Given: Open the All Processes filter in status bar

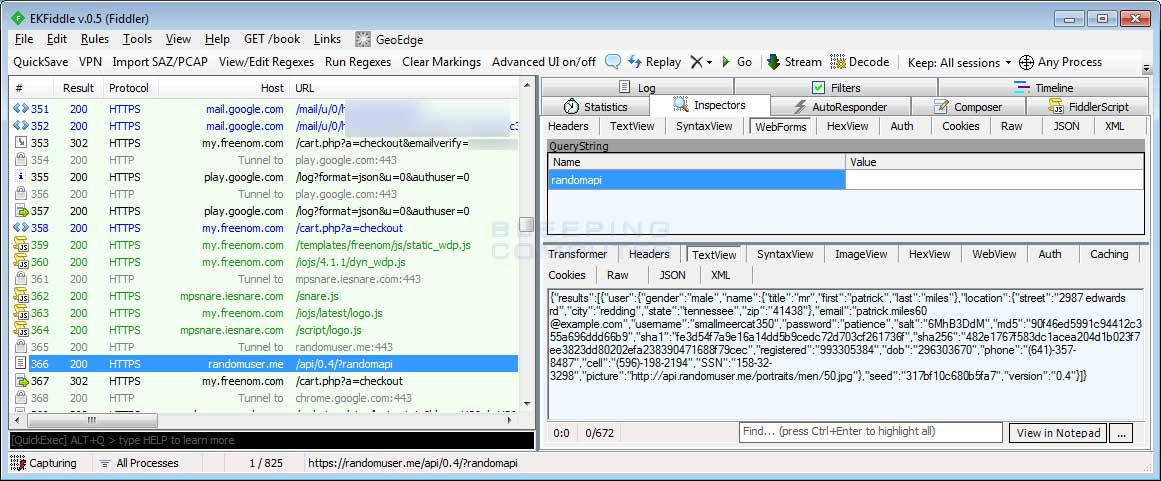Looking at the screenshot, I should pos(139,463).
